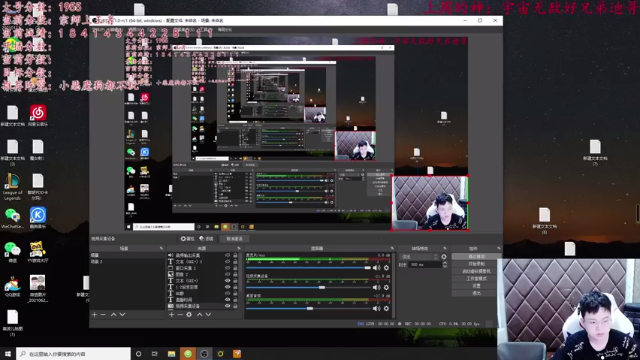The width and height of the screenshot is (640, 360).
Task: Open File Explorer from the taskbar
Action: tap(171, 354)
